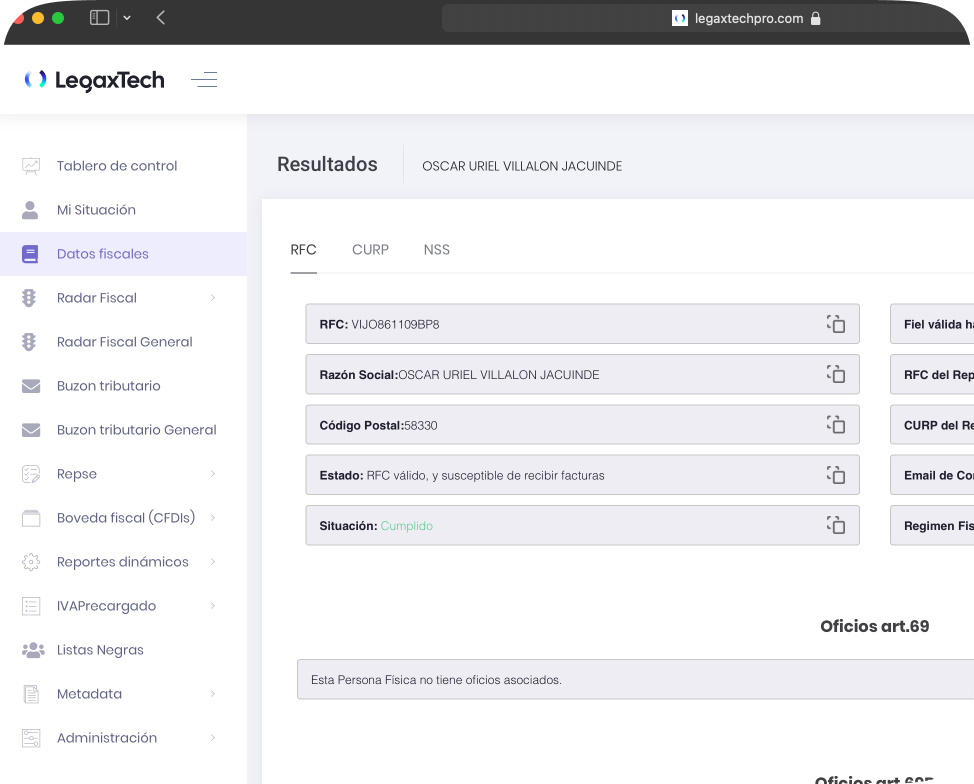
Task: Go to Tablero de control
Action: (x=116, y=166)
